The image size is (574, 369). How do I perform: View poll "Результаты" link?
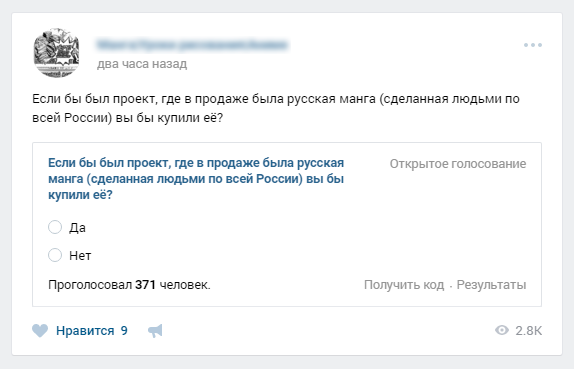(x=491, y=285)
